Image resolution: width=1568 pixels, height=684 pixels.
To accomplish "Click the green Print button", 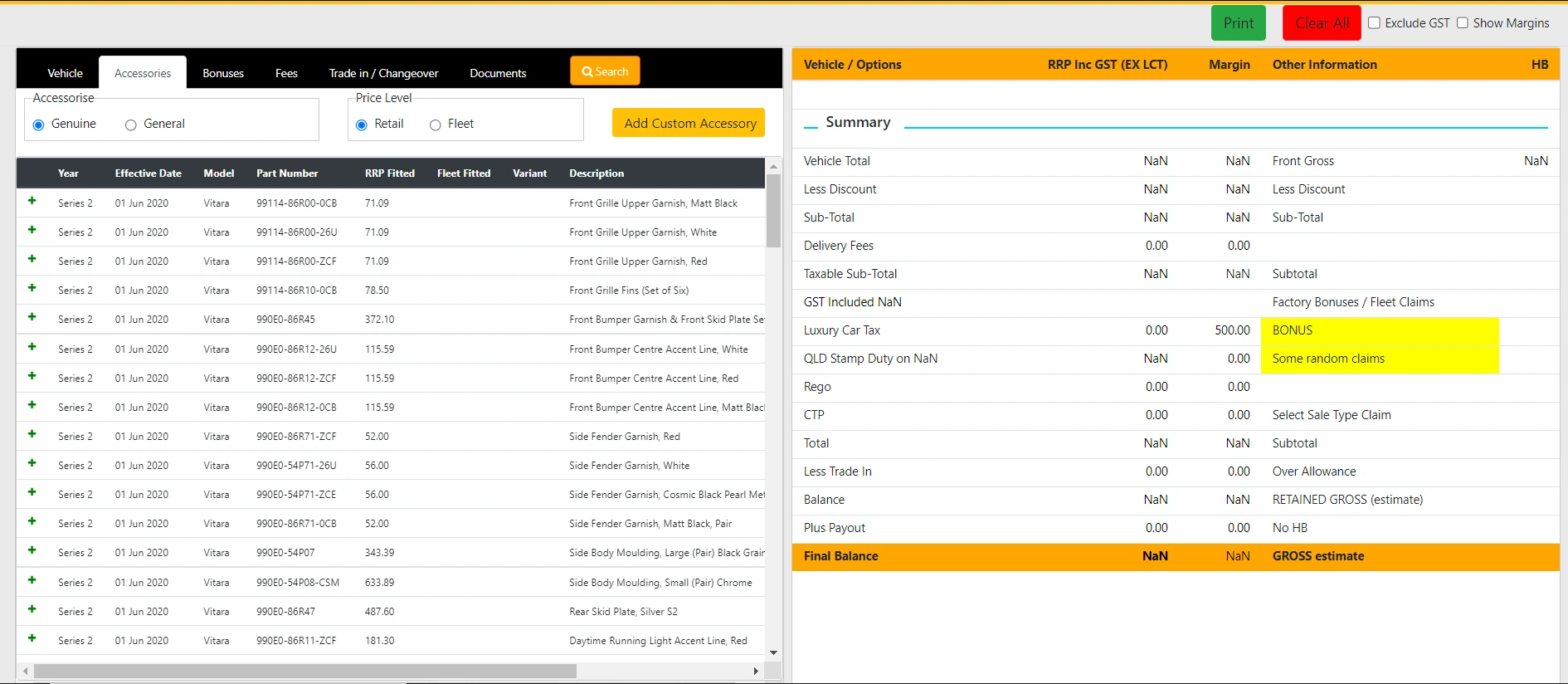I will click(x=1239, y=23).
